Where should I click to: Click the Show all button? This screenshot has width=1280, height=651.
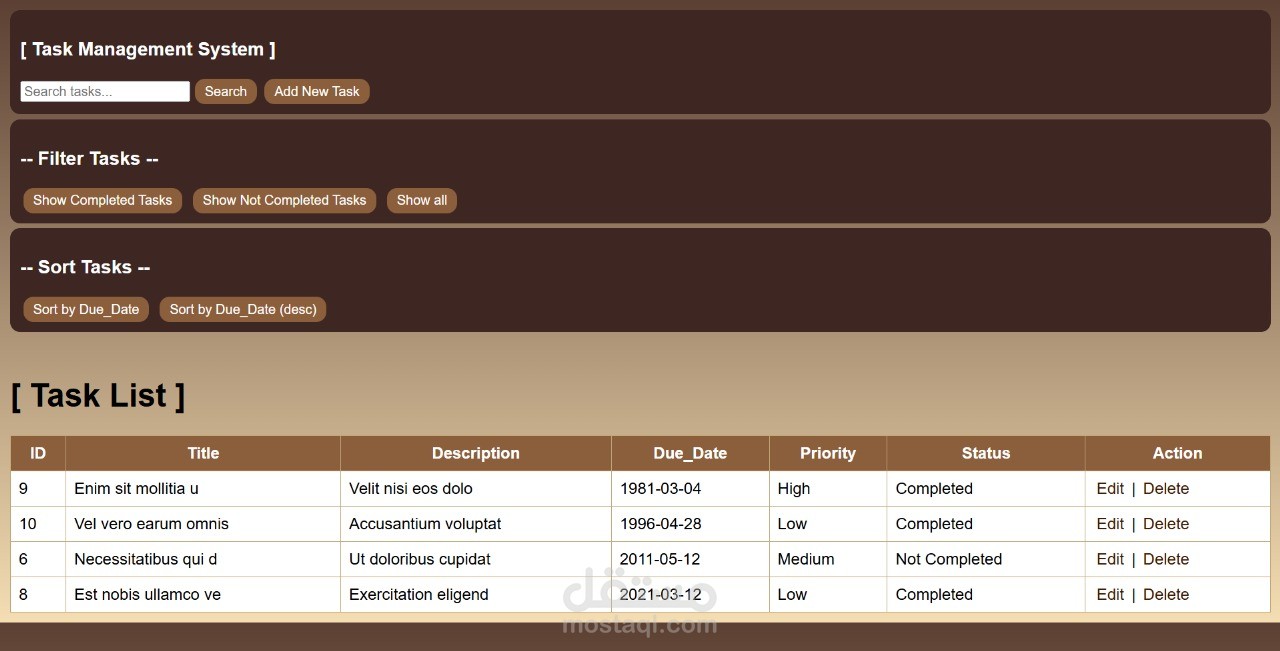(422, 200)
